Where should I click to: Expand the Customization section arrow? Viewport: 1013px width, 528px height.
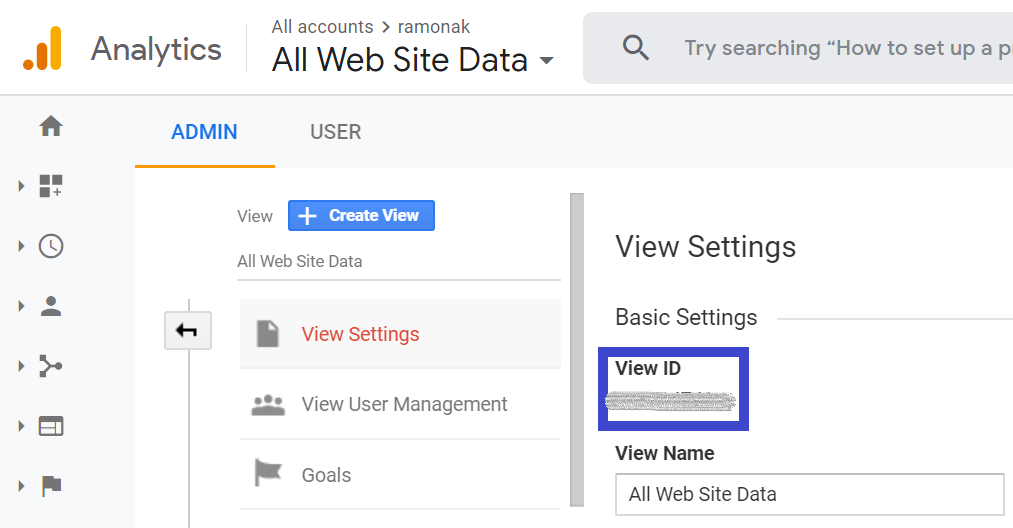[x=21, y=186]
